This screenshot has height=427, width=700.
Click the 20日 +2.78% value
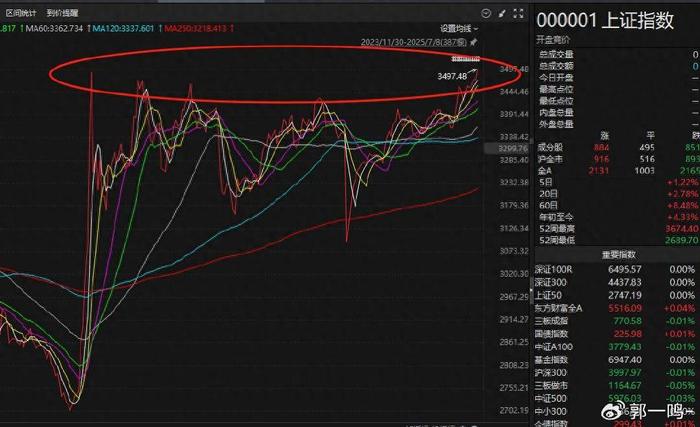pos(683,194)
